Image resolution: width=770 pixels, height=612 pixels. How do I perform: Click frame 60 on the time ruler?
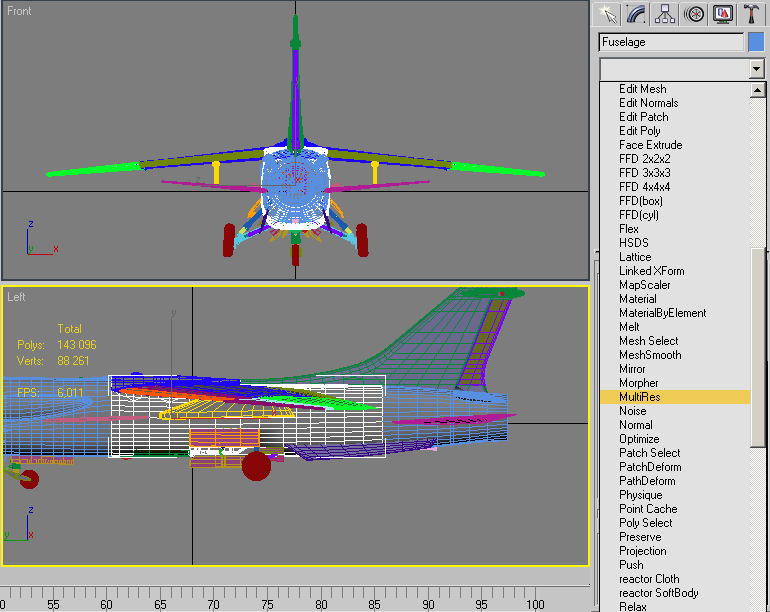tap(106, 604)
